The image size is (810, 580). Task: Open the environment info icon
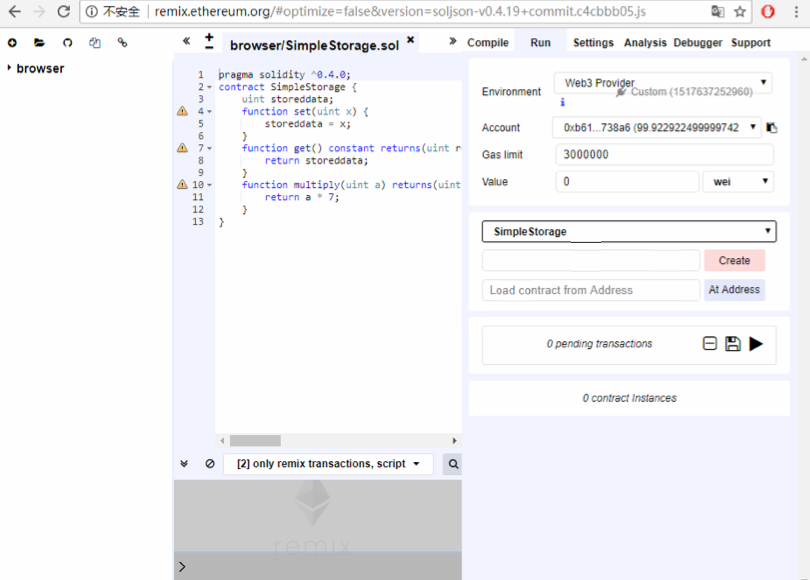coord(563,102)
